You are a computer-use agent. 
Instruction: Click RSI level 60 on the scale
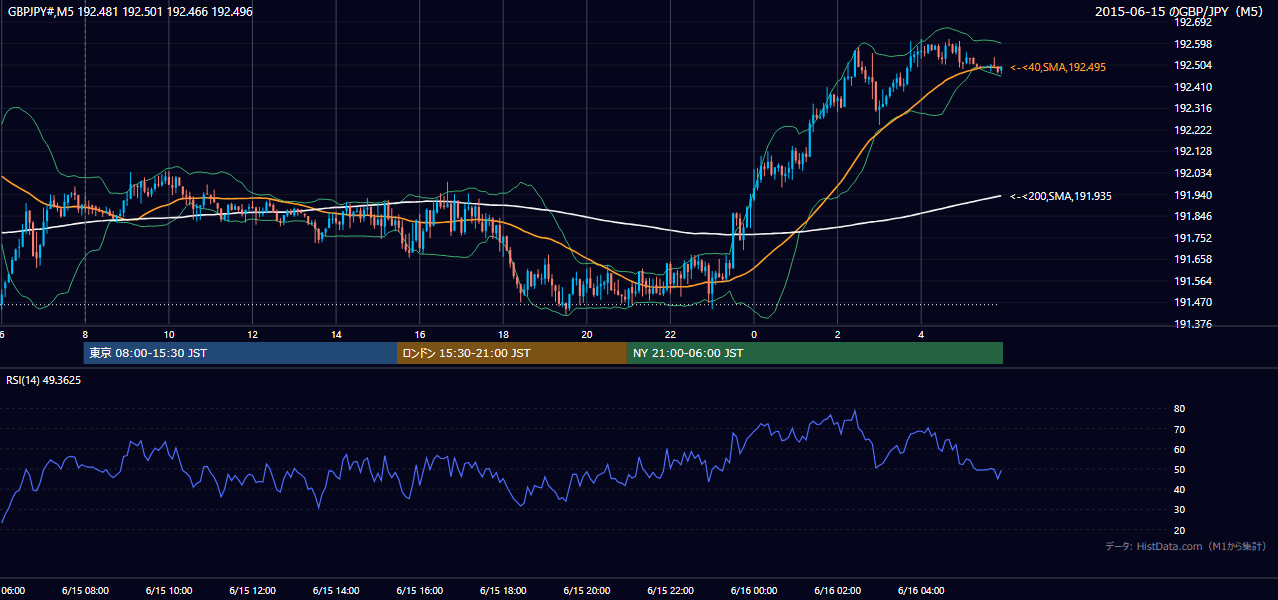[x=1179, y=449]
